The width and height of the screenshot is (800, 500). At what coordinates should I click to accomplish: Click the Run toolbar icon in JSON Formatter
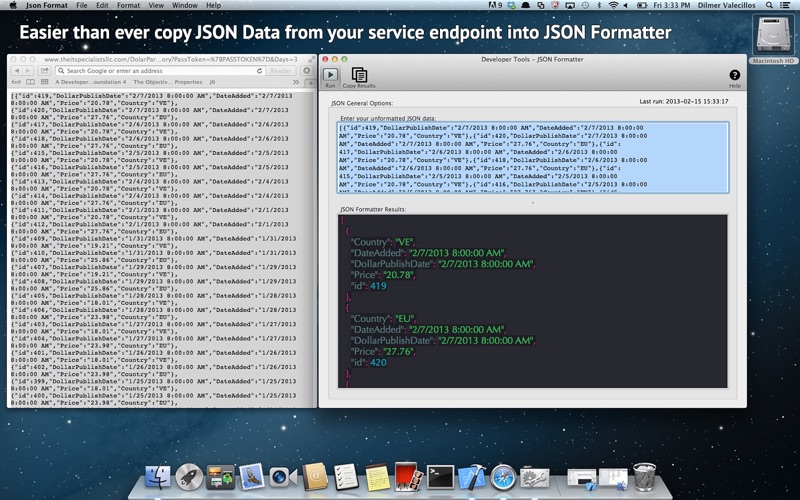(x=330, y=76)
